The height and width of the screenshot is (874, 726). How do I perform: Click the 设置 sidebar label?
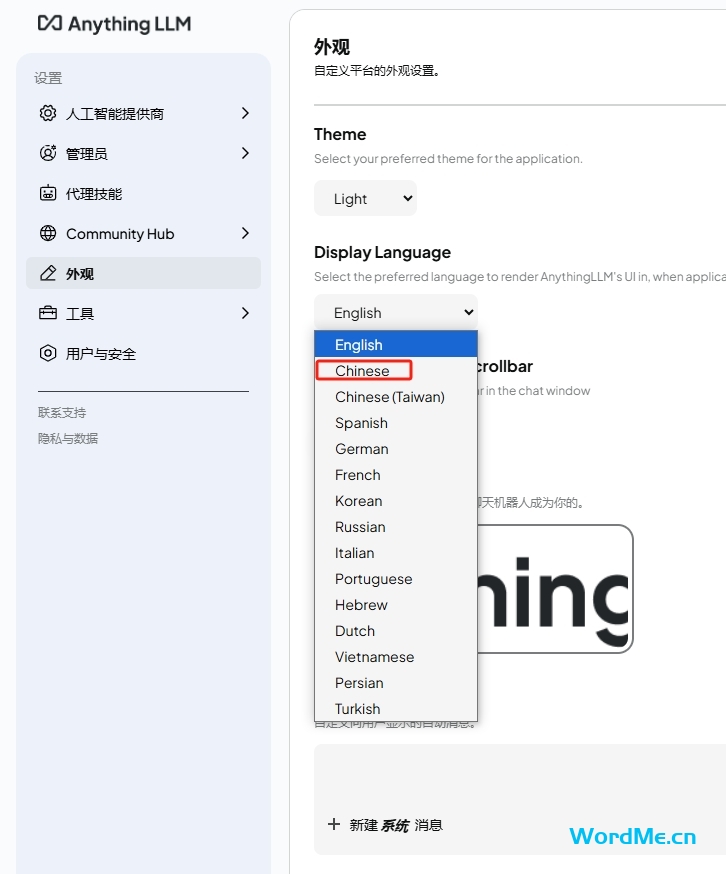coord(48,78)
